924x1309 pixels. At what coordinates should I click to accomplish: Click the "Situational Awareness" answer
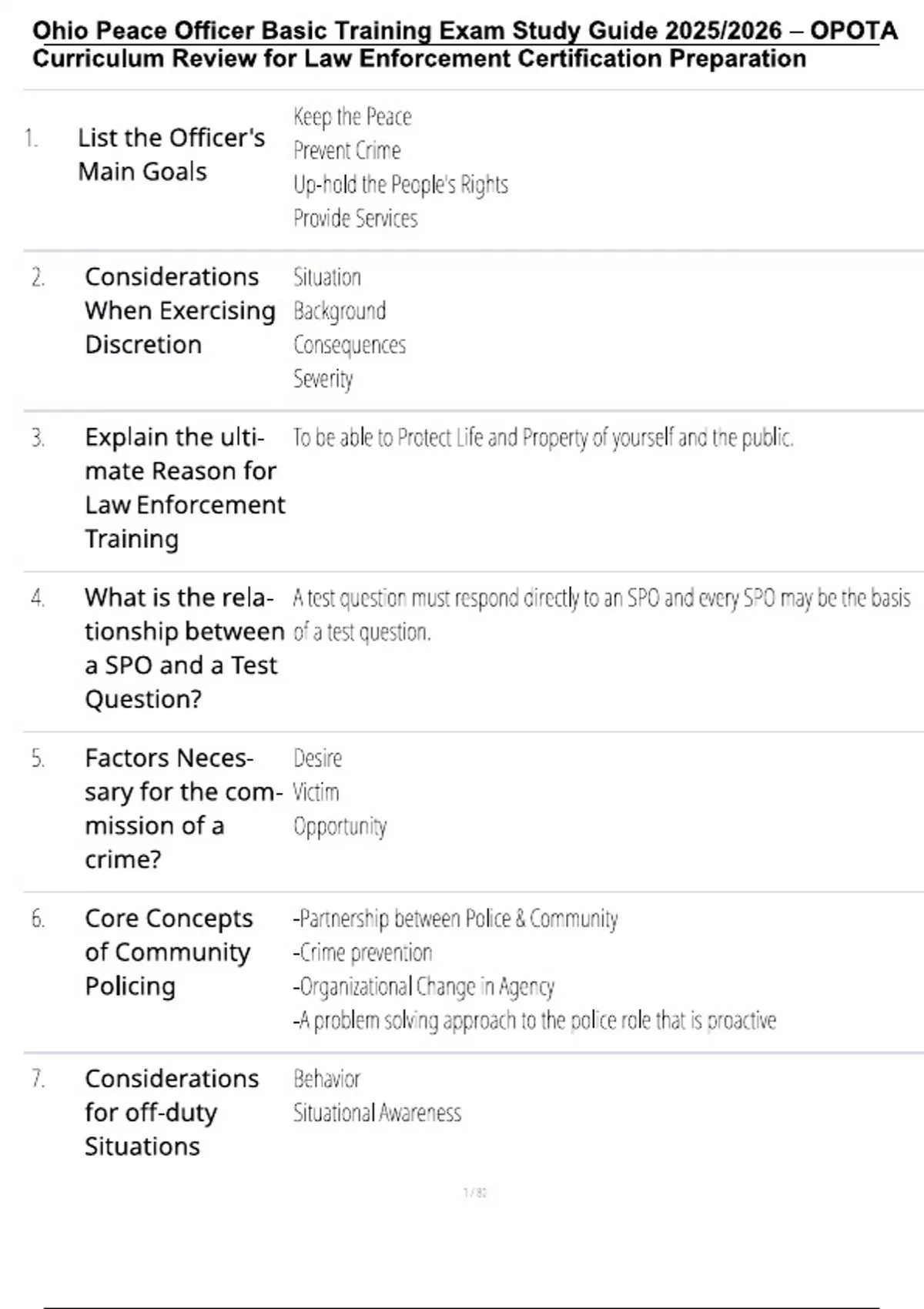[x=377, y=1113]
